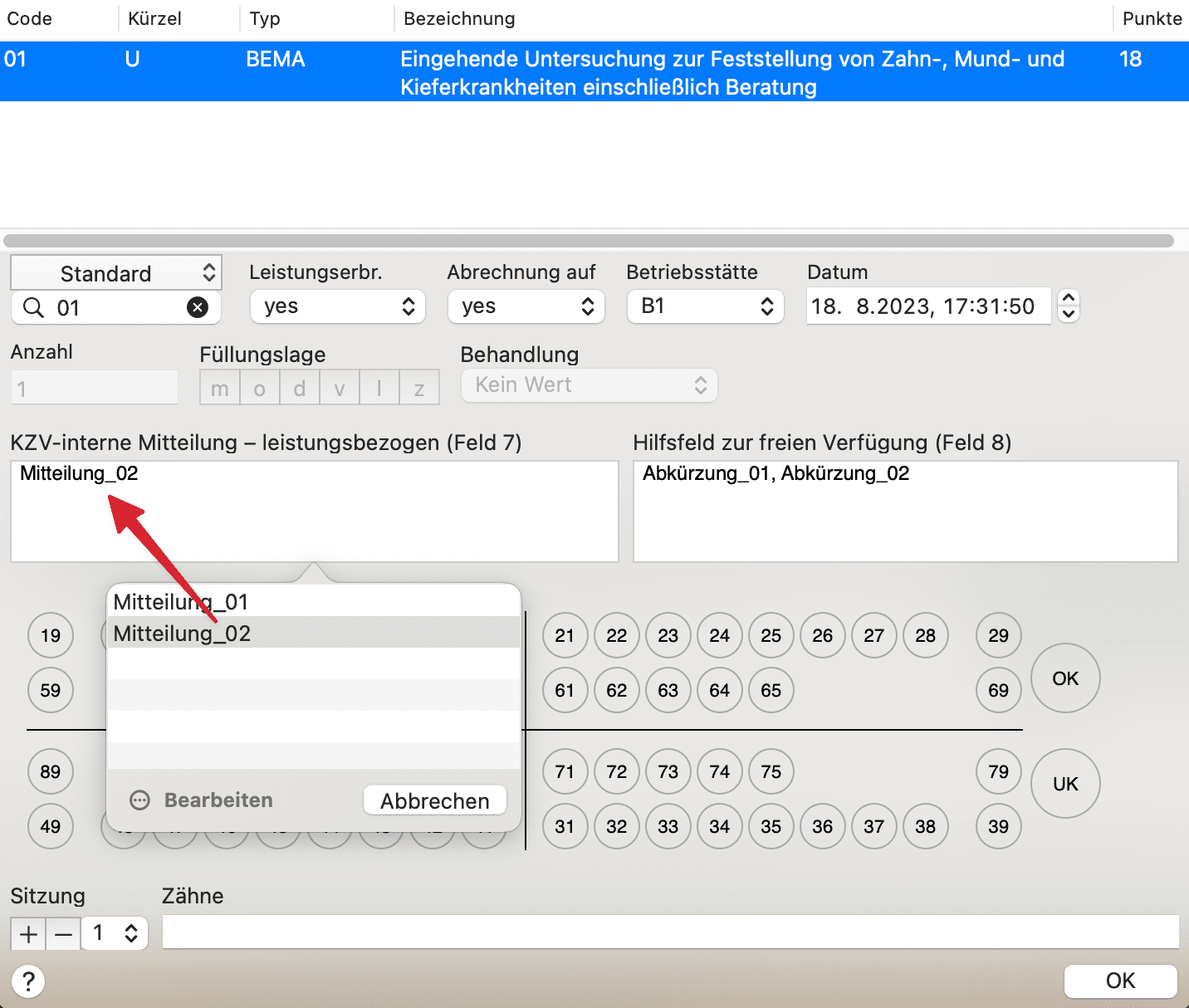Select tooth 79

pos(999,772)
